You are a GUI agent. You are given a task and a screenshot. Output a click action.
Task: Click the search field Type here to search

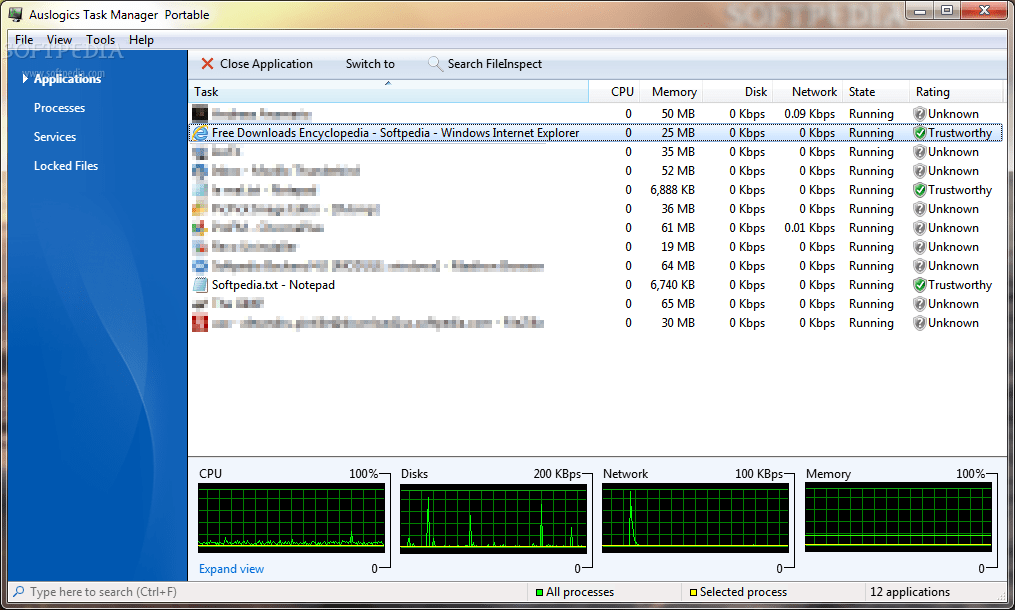coord(269,592)
